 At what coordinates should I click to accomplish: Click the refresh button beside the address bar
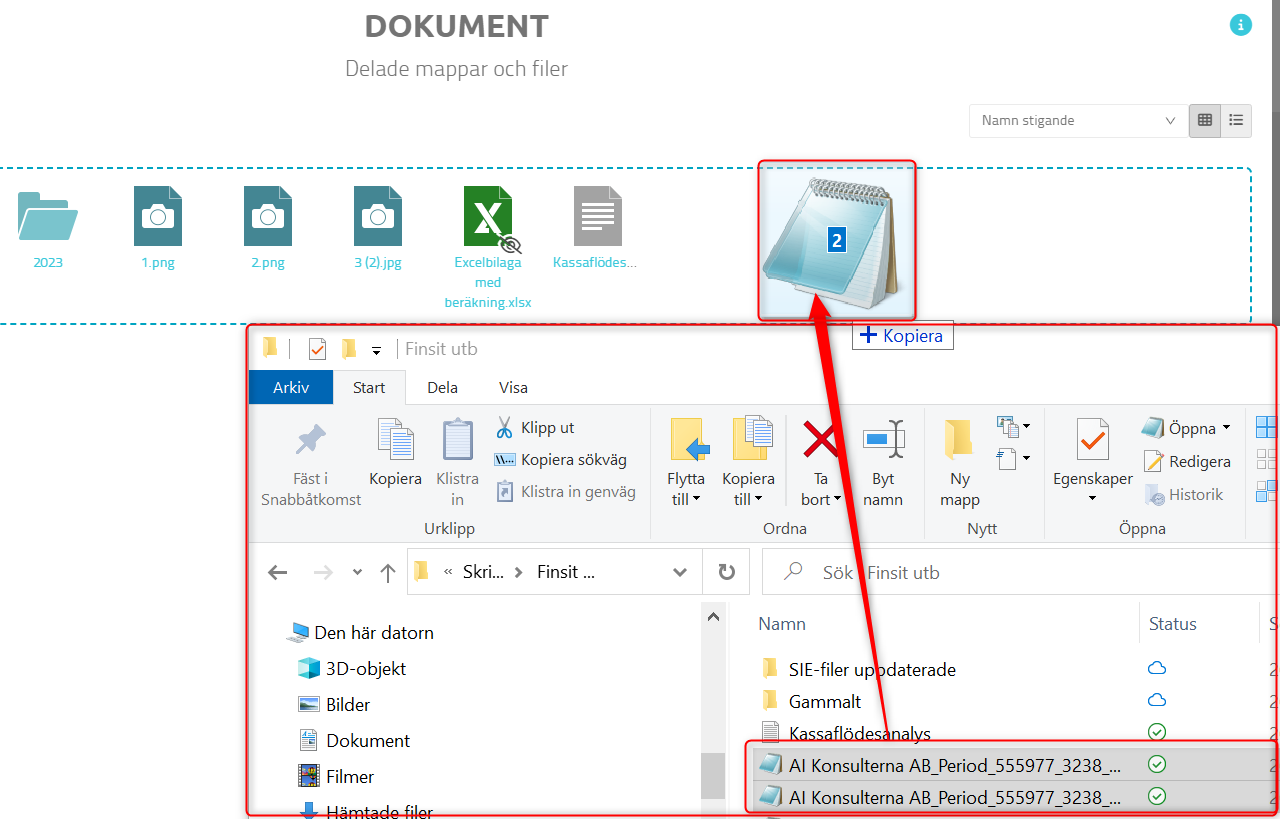click(727, 573)
